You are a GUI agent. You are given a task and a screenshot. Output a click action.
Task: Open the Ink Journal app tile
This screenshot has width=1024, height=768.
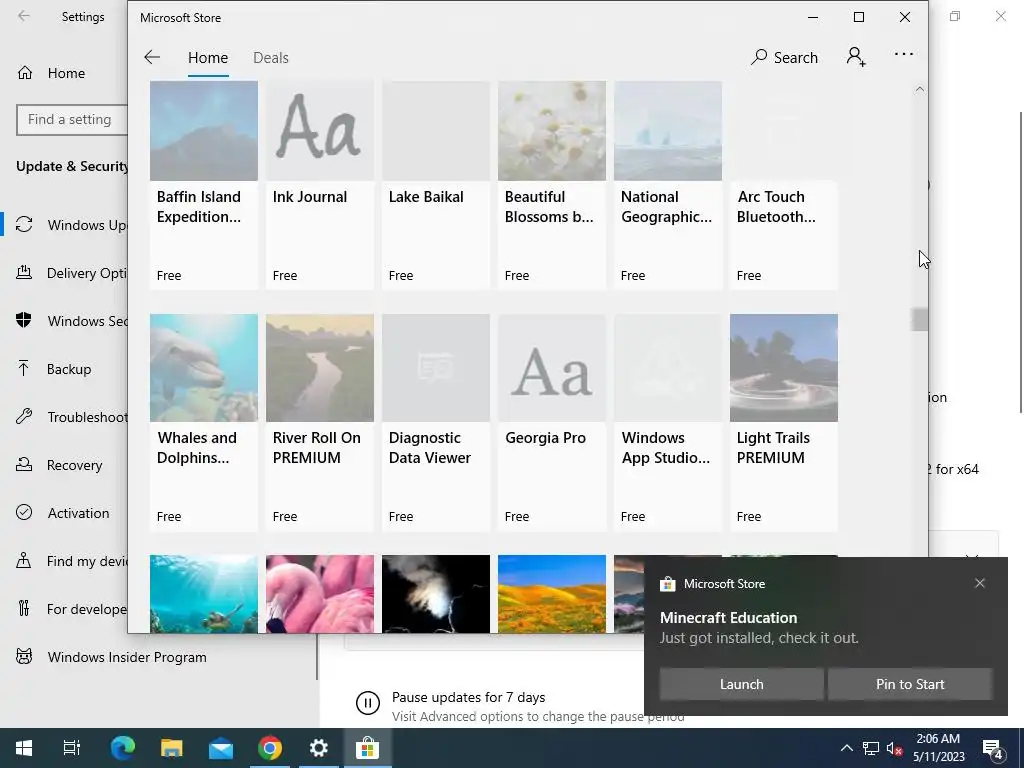point(320,185)
